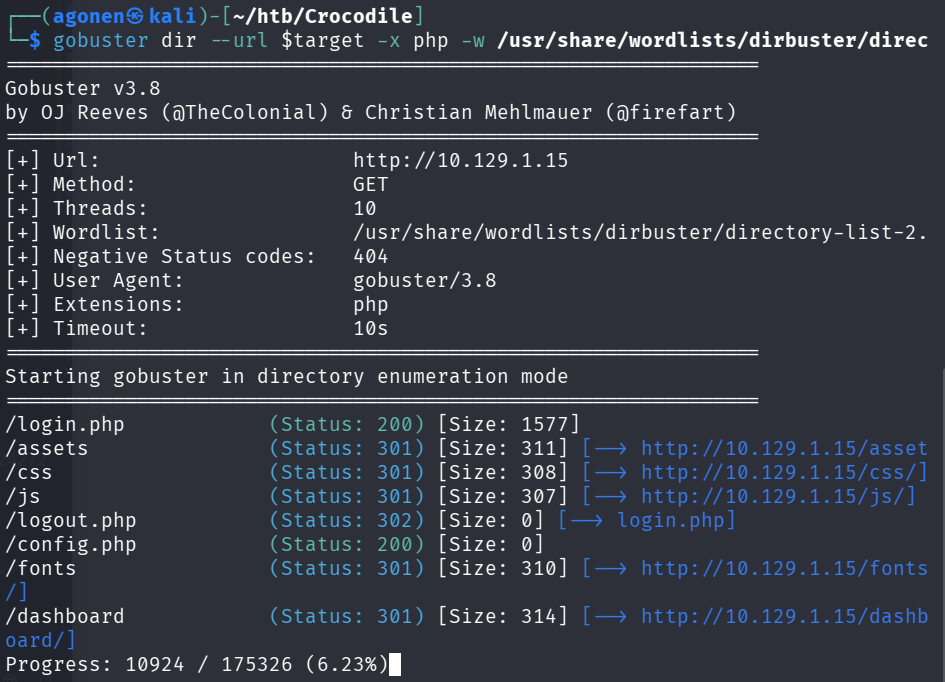
Task: Click the /logout.php result entry
Action: point(70,520)
